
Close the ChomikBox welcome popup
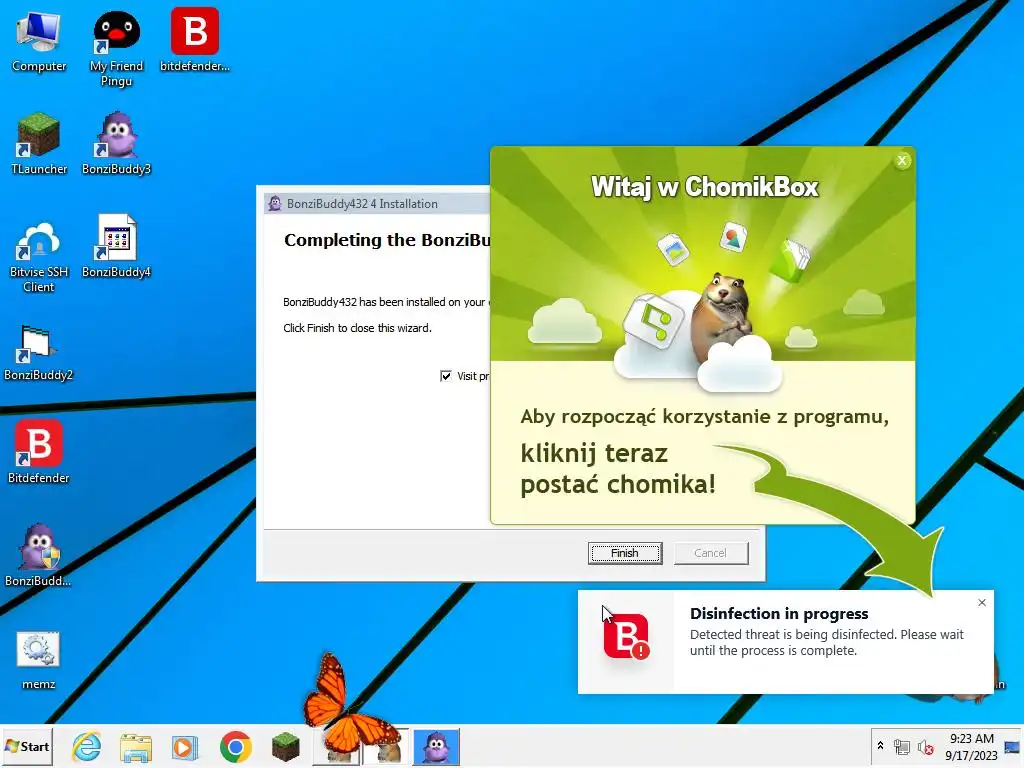(x=903, y=160)
